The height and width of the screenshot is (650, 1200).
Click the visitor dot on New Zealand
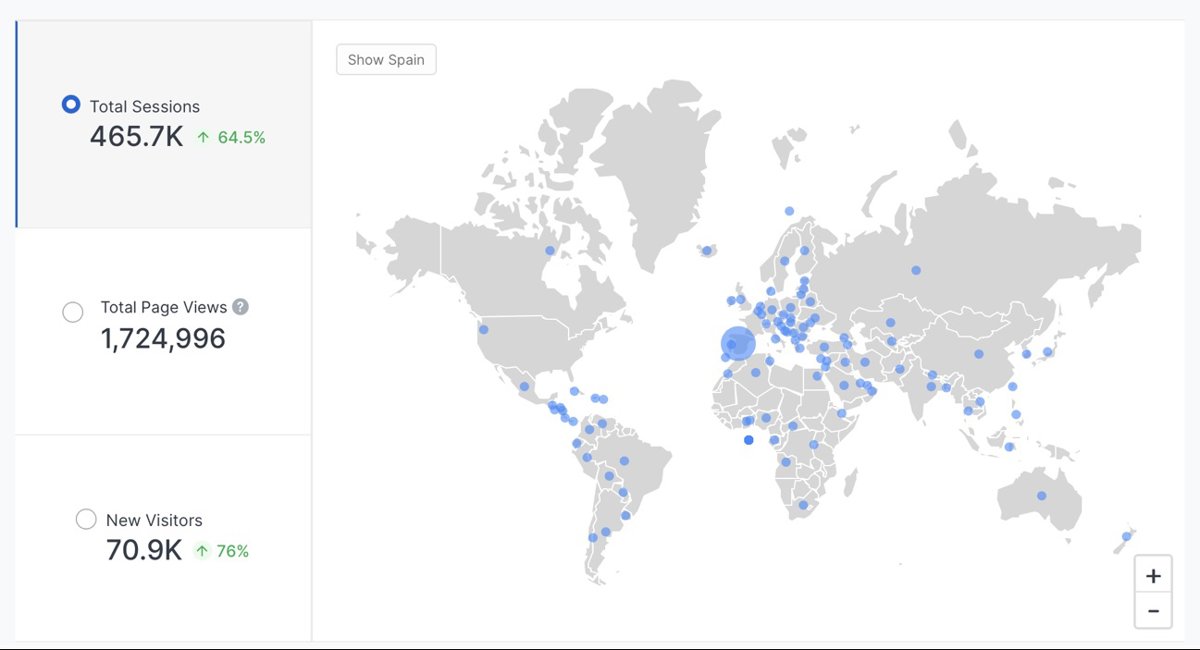pos(1126,537)
